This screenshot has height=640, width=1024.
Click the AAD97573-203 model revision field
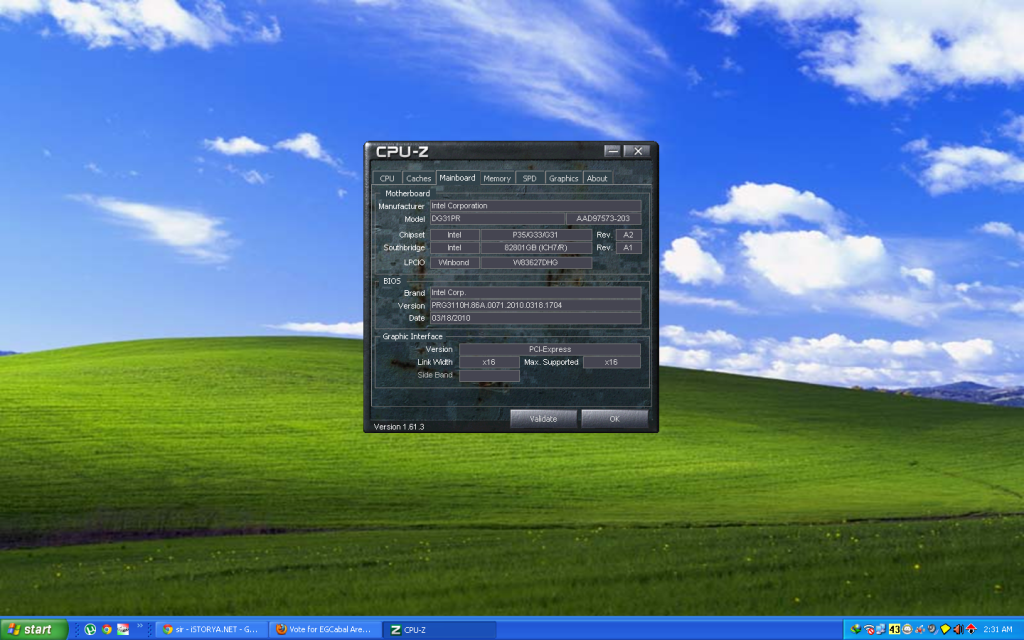coord(603,219)
